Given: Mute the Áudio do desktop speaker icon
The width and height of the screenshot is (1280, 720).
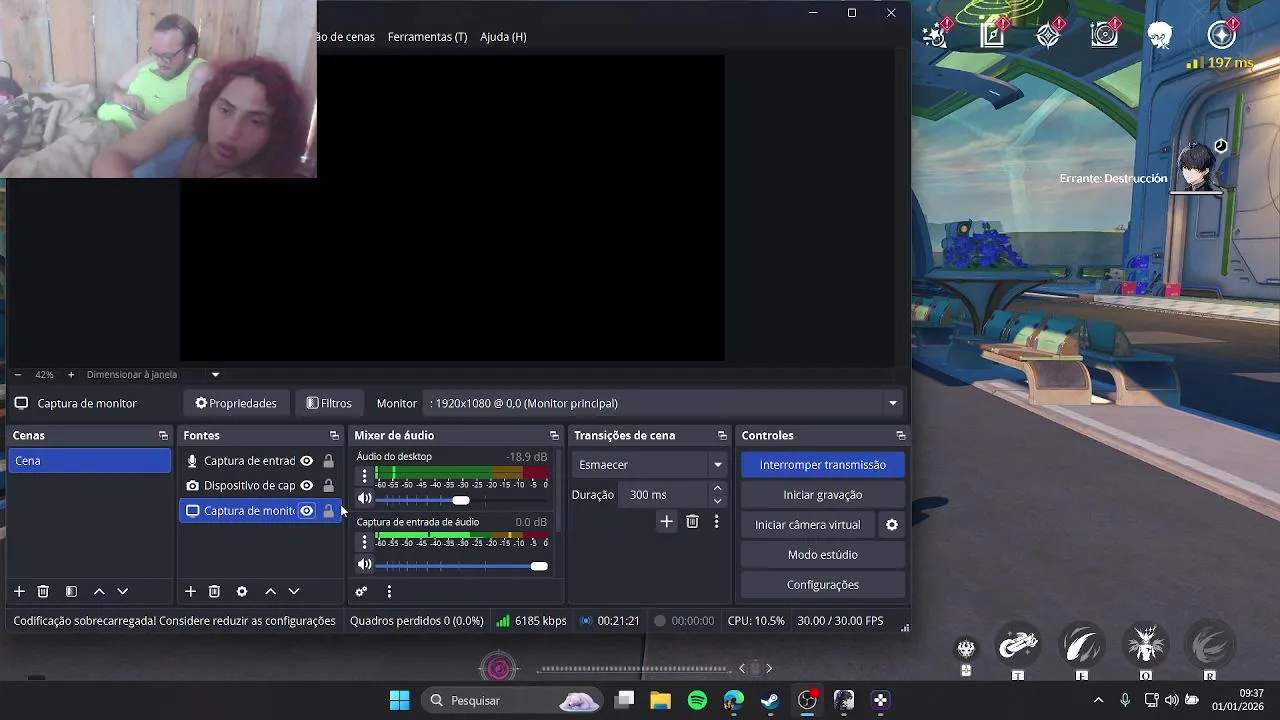Looking at the screenshot, I should pyautogui.click(x=365, y=499).
